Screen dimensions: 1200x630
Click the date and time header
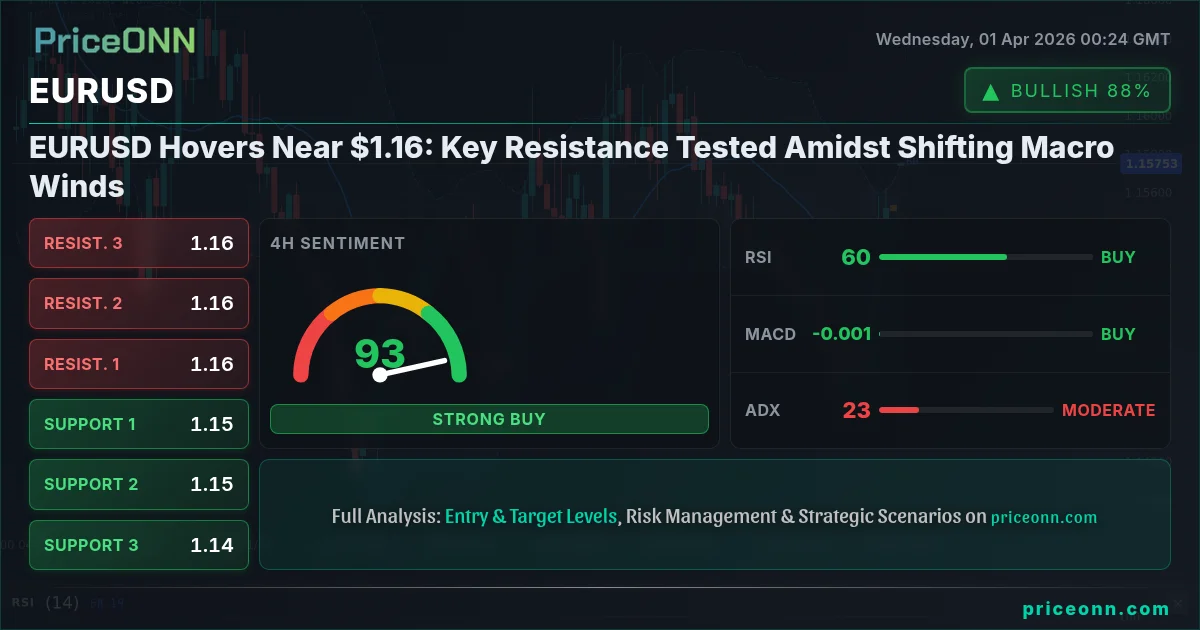tap(1022, 40)
